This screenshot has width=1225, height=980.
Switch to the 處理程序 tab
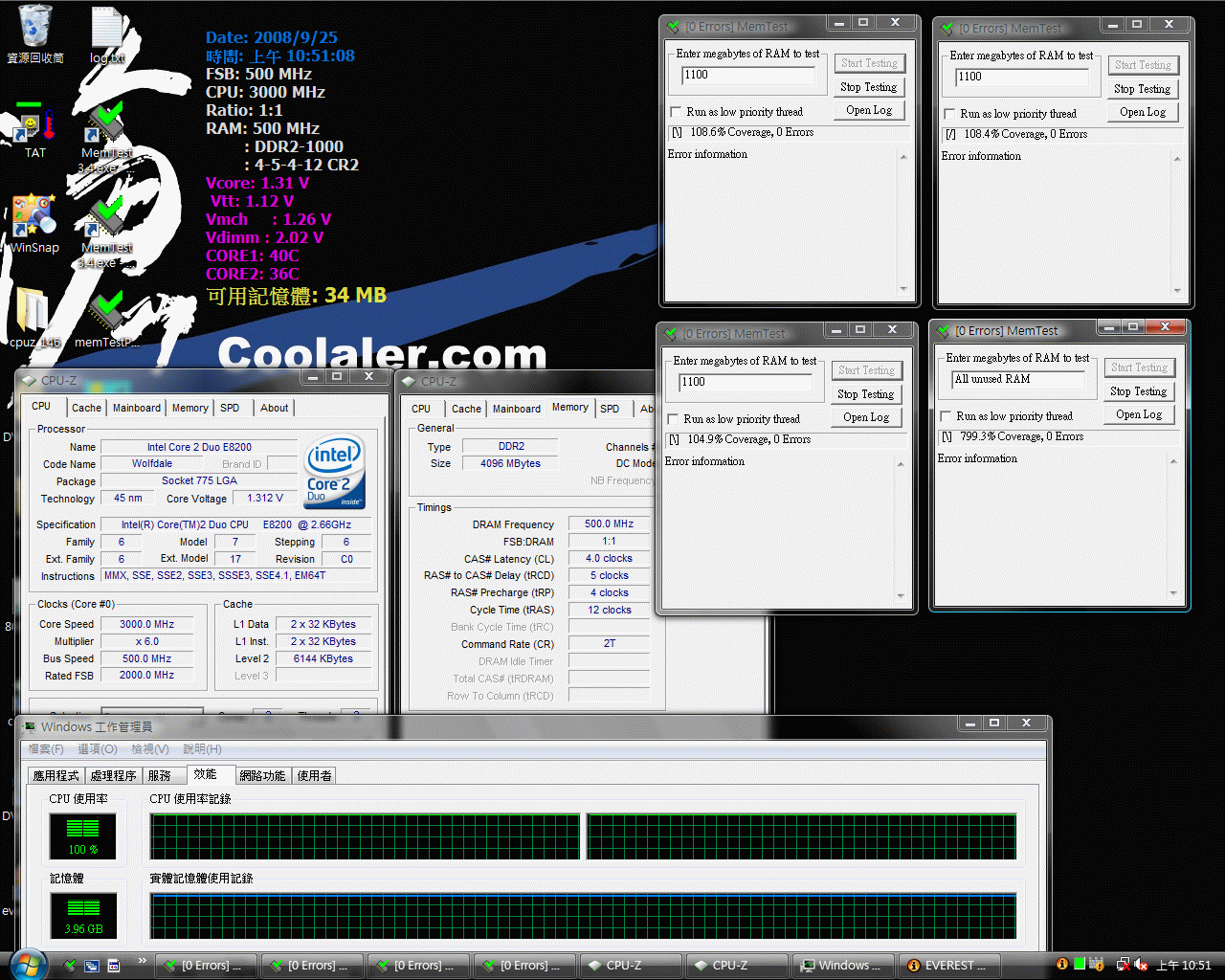click(114, 776)
